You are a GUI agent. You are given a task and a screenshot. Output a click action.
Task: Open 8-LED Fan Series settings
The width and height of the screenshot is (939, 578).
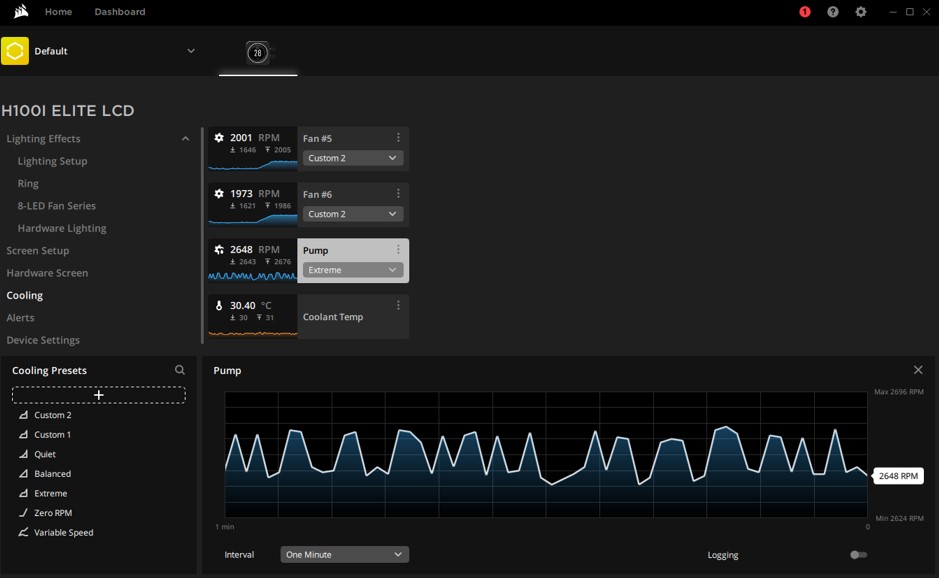click(x=56, y=205)
